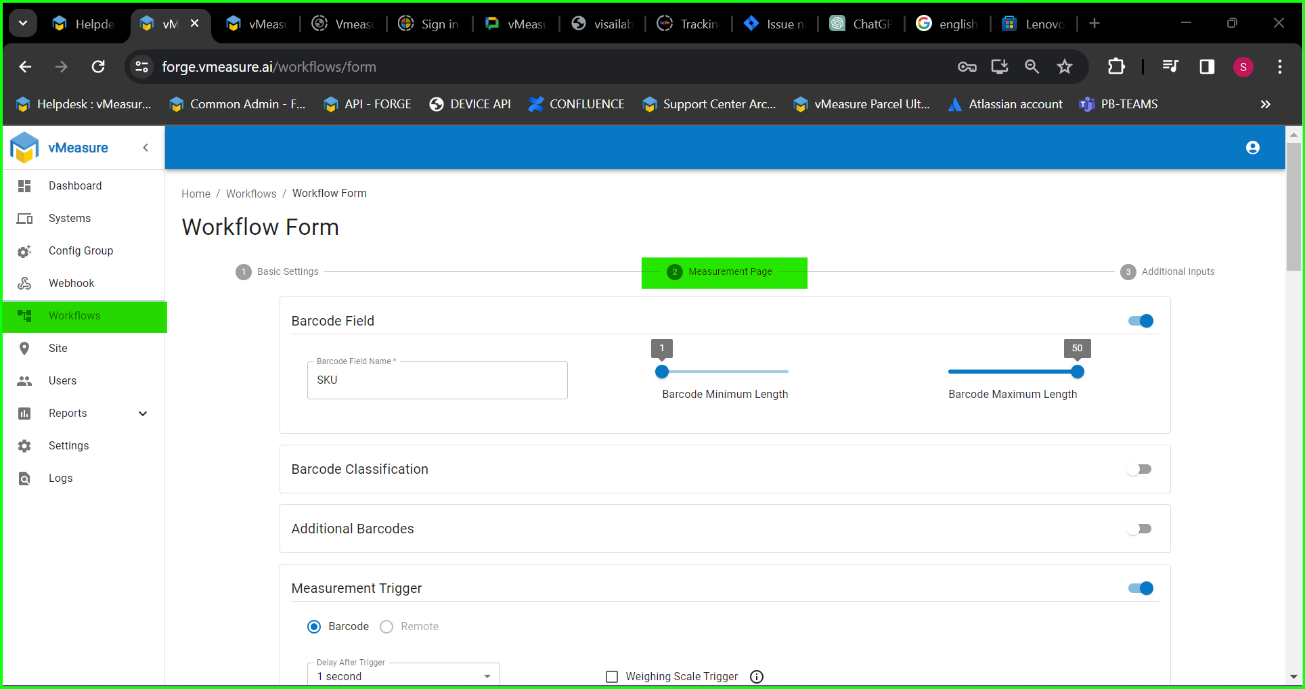Open the API - FORGE bookmark
The width and height of the screenshot is (1305, 689).
coord(367,104)
